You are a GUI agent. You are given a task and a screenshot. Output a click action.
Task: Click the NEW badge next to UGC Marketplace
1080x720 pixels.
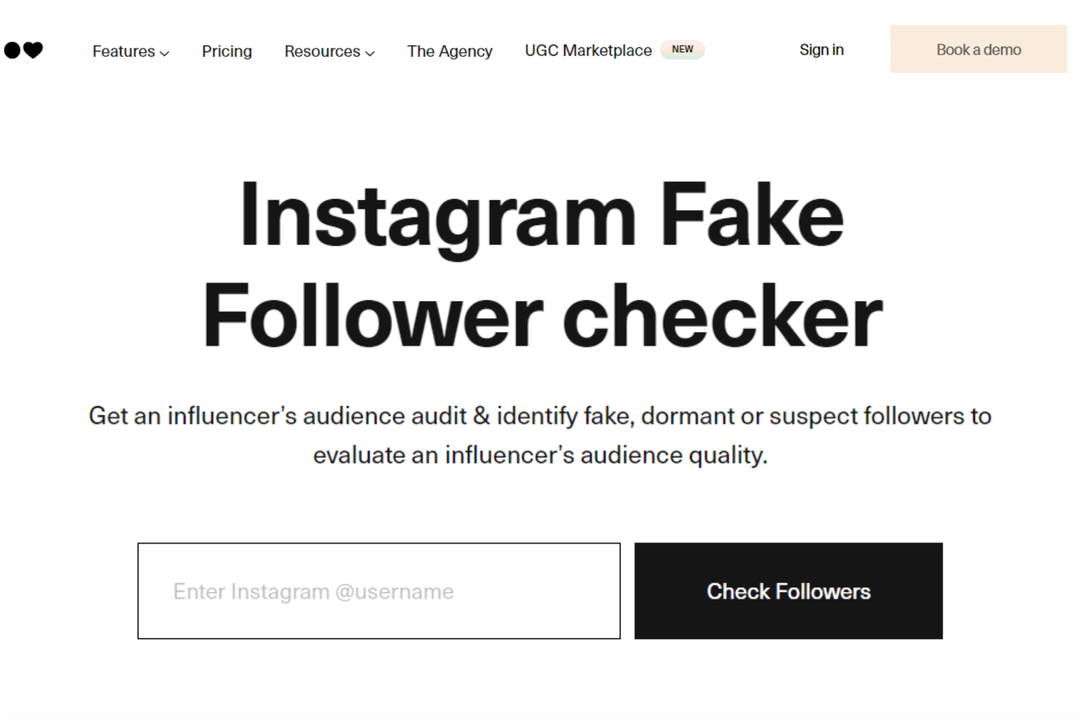pos(682,49)
